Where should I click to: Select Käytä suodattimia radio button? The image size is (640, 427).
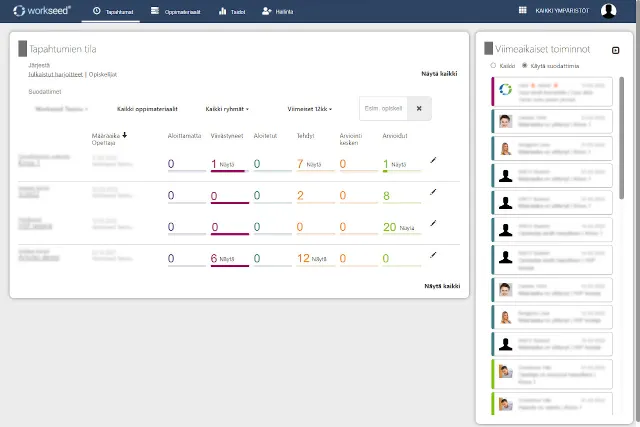[x=524, y=65]
